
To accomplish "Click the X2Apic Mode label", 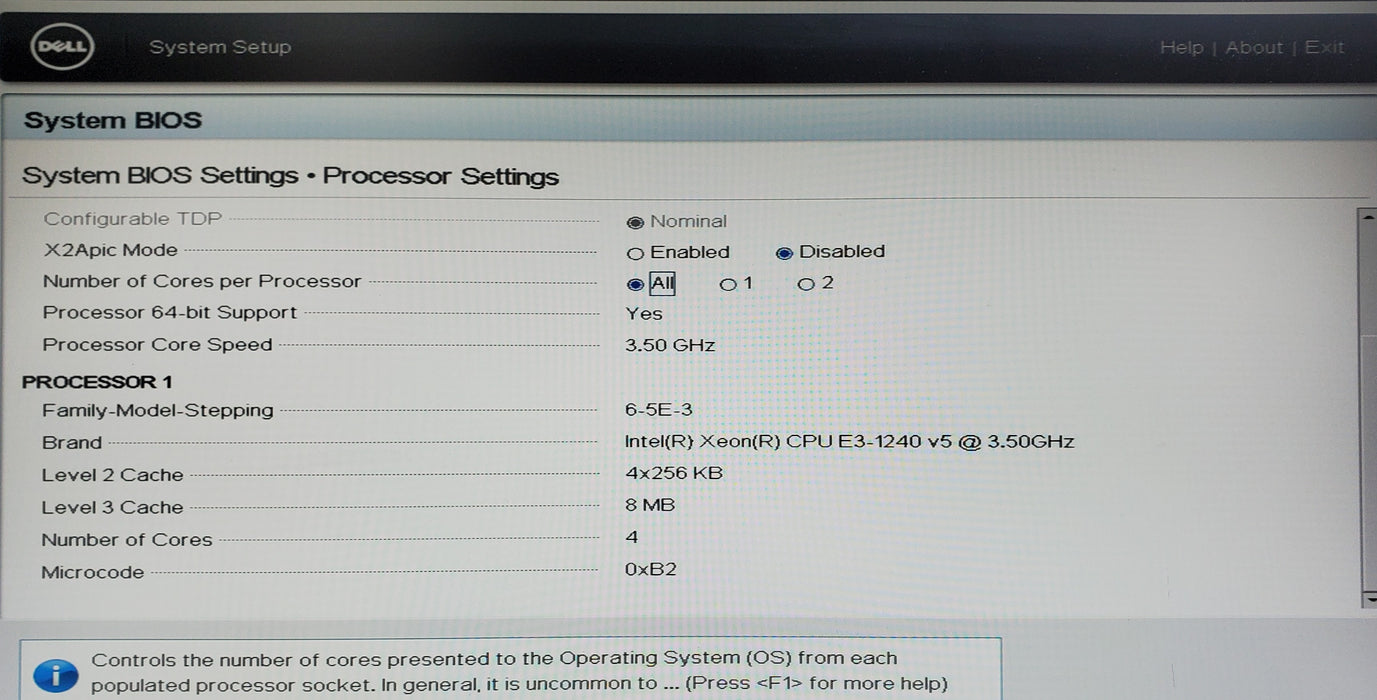I will point(110,250).
